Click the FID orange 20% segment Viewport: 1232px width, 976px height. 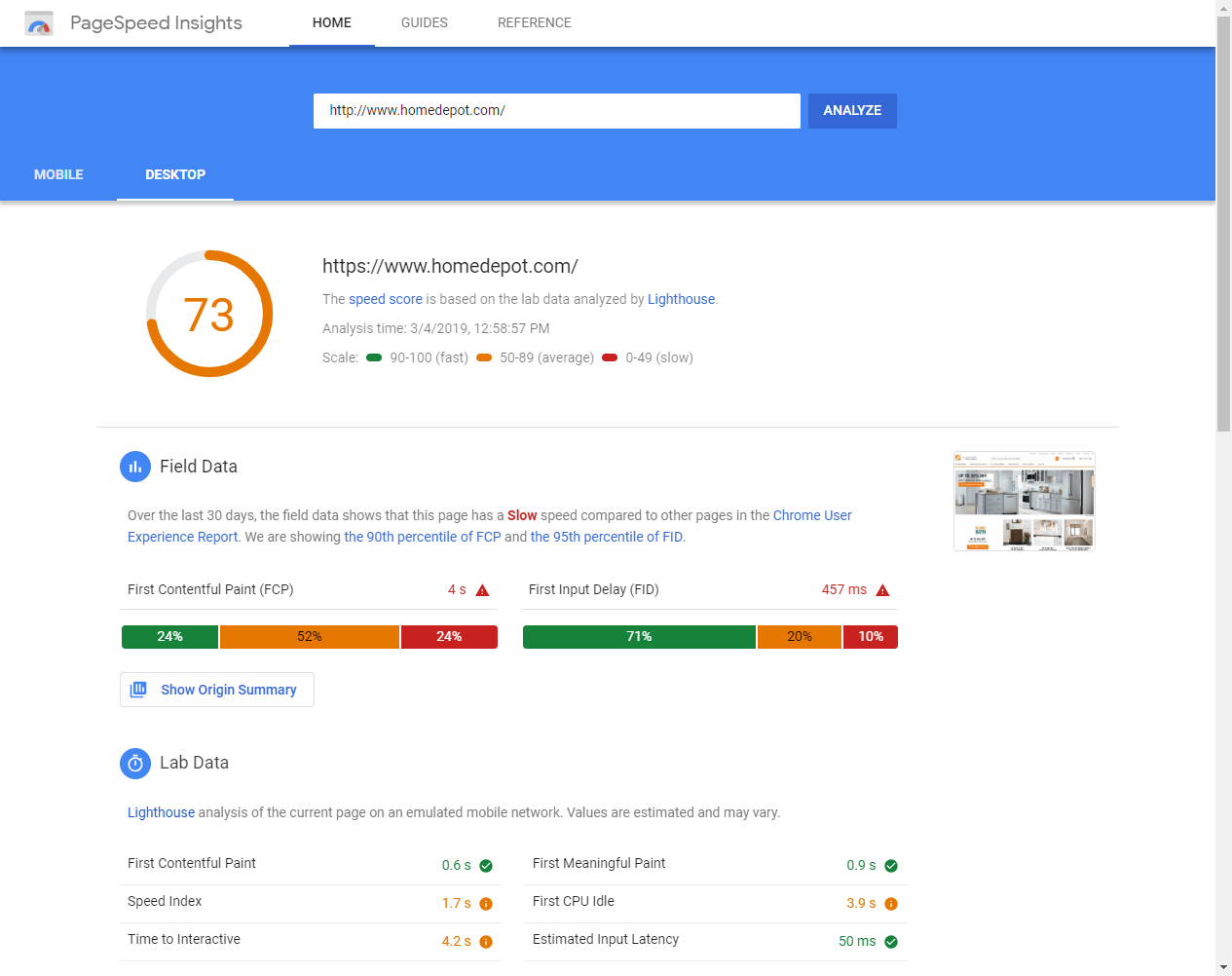(800, 637)
